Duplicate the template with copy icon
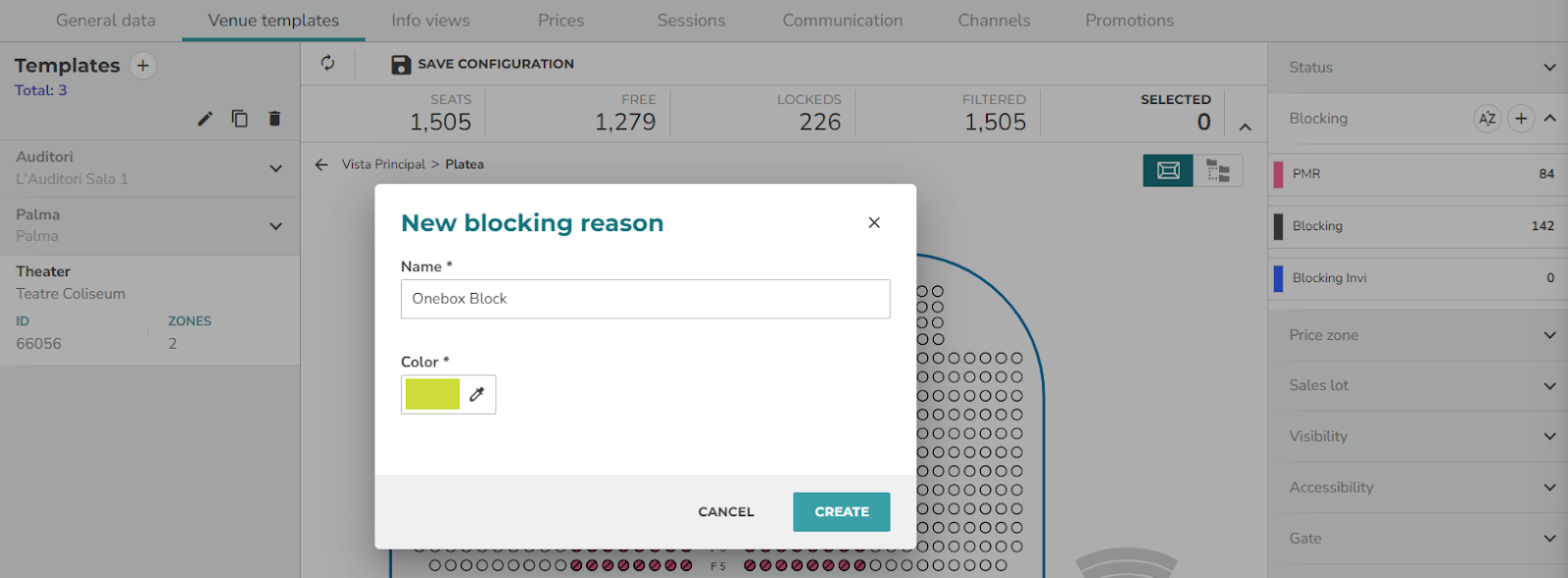Image resolution: width=1568 pixels, height=578 pixels. pos(239,119)
